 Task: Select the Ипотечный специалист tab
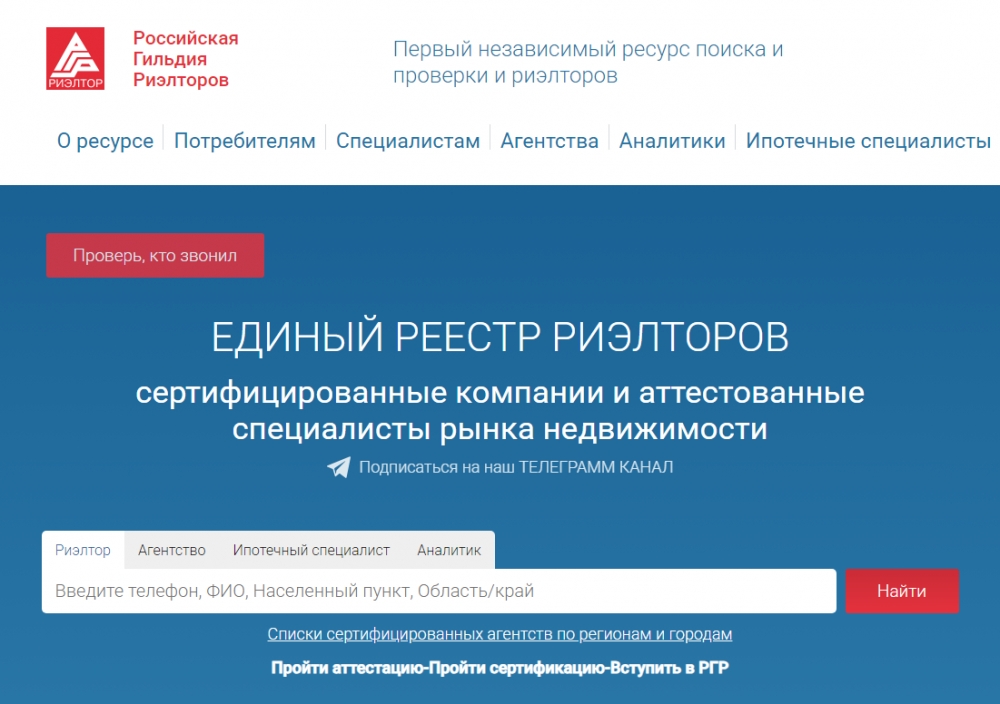[x=311, y=550]
